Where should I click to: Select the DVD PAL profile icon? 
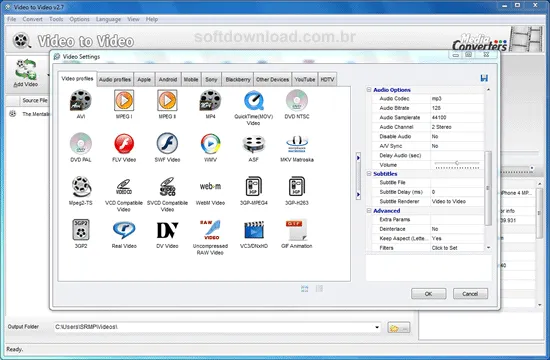pyautogui.click(x=81, y=144)
